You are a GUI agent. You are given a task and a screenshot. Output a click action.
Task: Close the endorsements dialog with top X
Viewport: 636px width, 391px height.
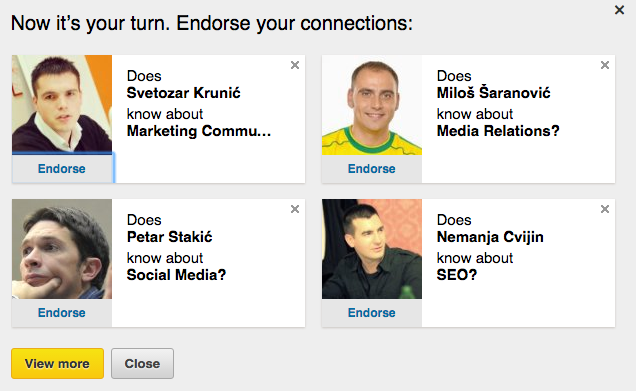coord(619,10)
